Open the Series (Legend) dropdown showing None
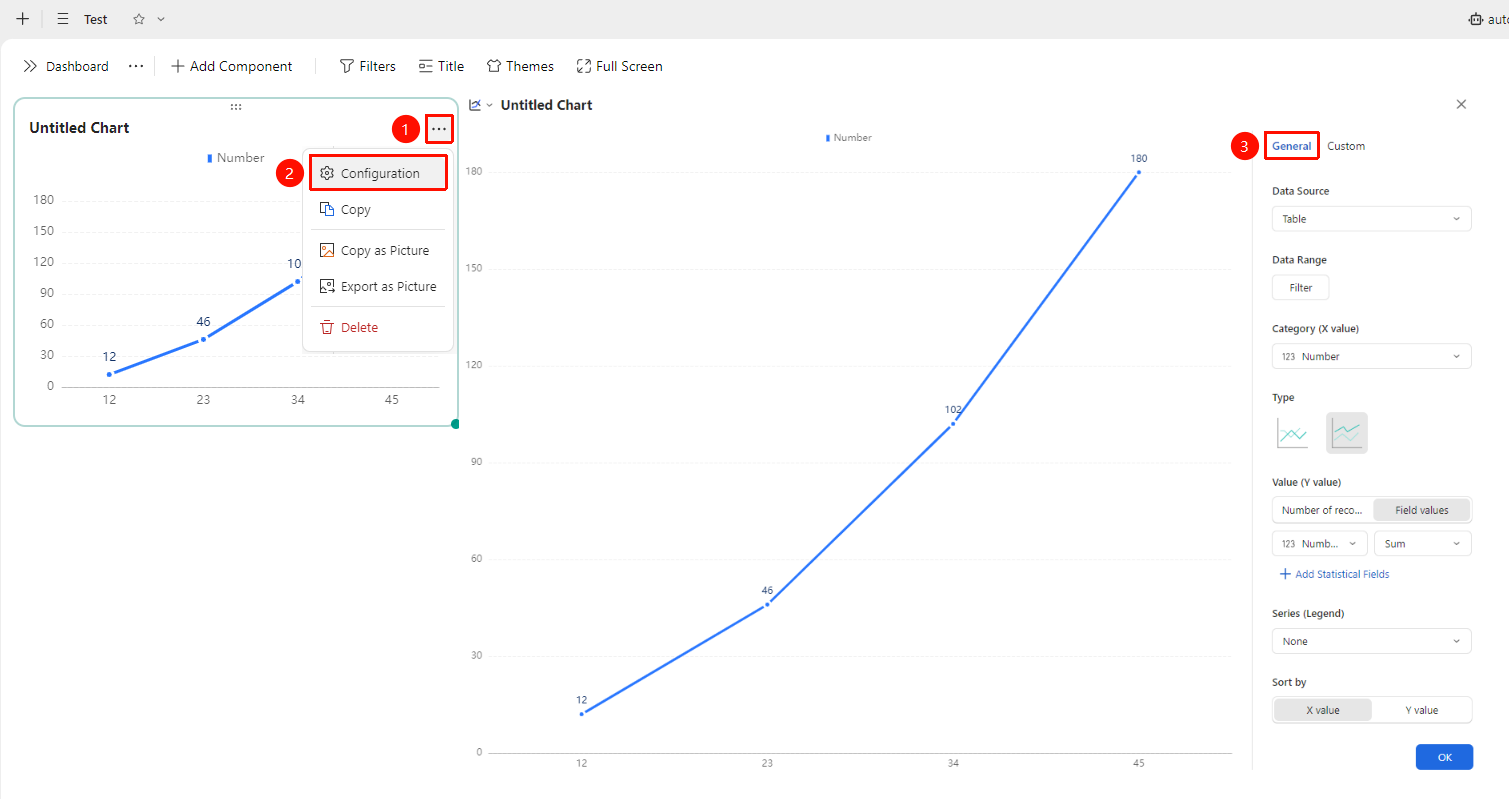Image resolution: width=1509 pixels, height=799 pixels. click(1371, 641)
